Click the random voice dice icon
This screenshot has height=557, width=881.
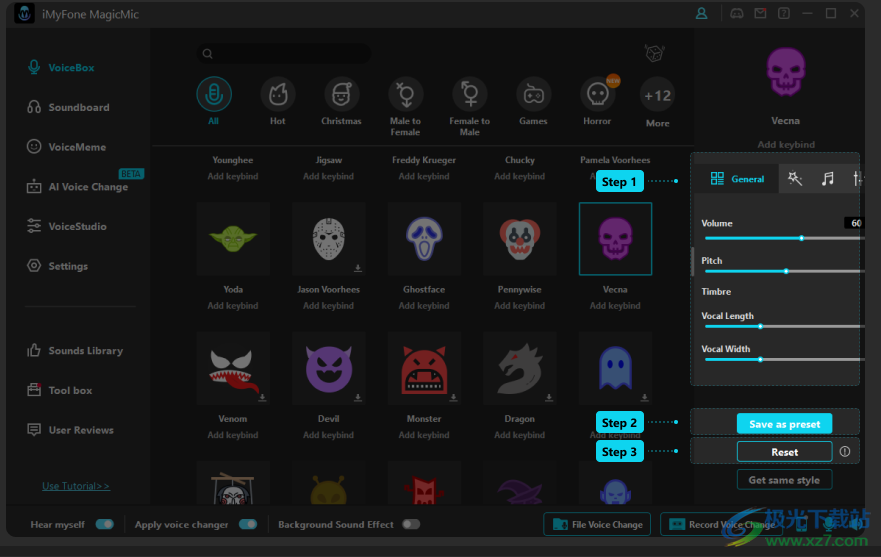654,53
